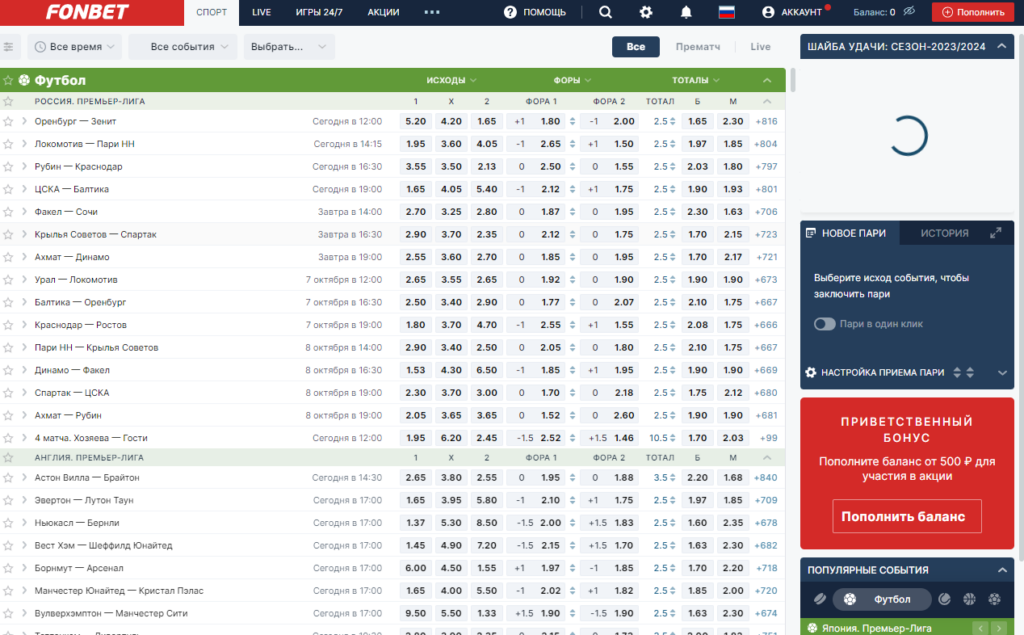Star the Факел — Сочи match
1024x635 pixels.
[8, 212]
